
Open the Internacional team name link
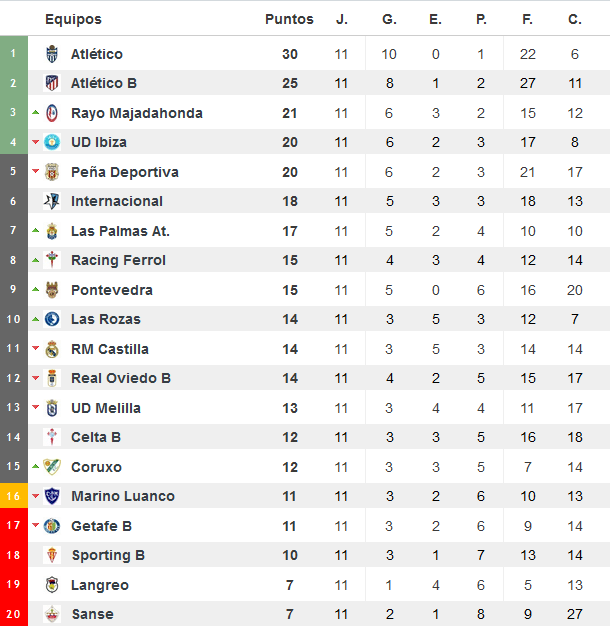117,201
